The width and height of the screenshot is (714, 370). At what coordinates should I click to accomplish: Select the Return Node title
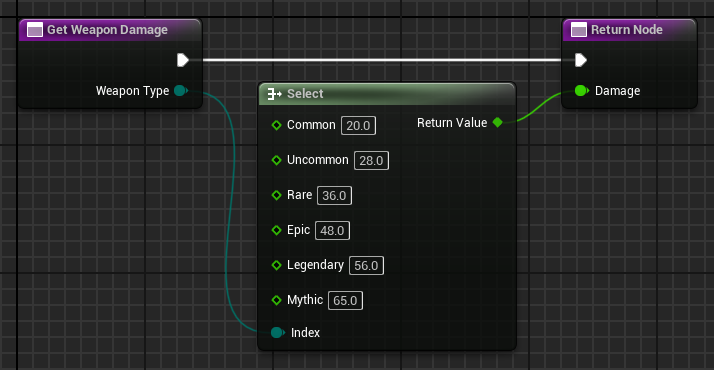627,30
